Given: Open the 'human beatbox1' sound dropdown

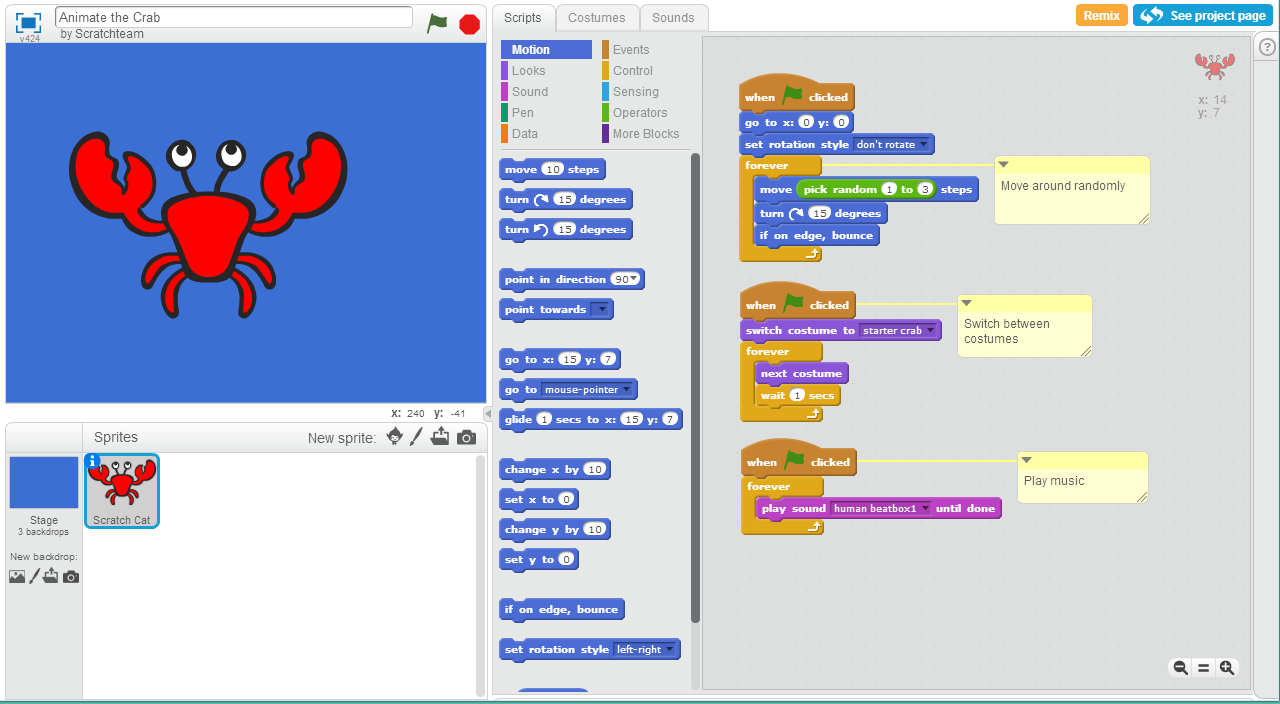Looking at the screenshot, I should (x=925, y=509).
